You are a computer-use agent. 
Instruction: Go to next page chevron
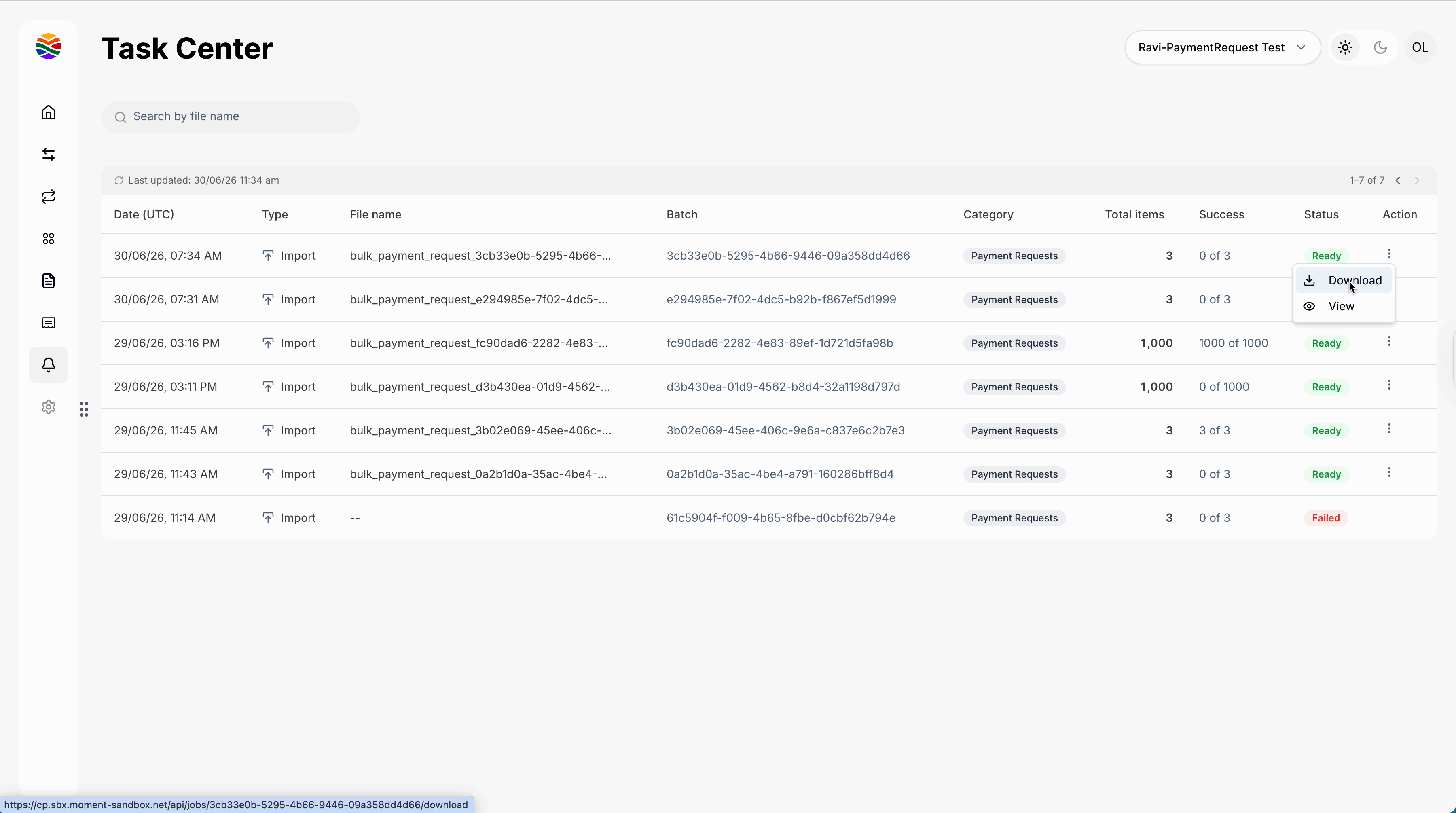tap(1417, 180)
